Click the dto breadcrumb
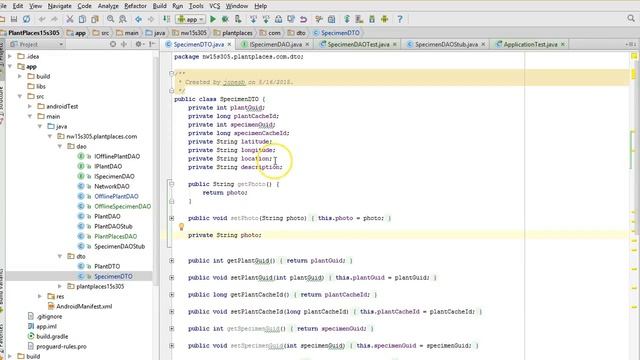Viewport: 640px width, 360px height. pos(297,33)
